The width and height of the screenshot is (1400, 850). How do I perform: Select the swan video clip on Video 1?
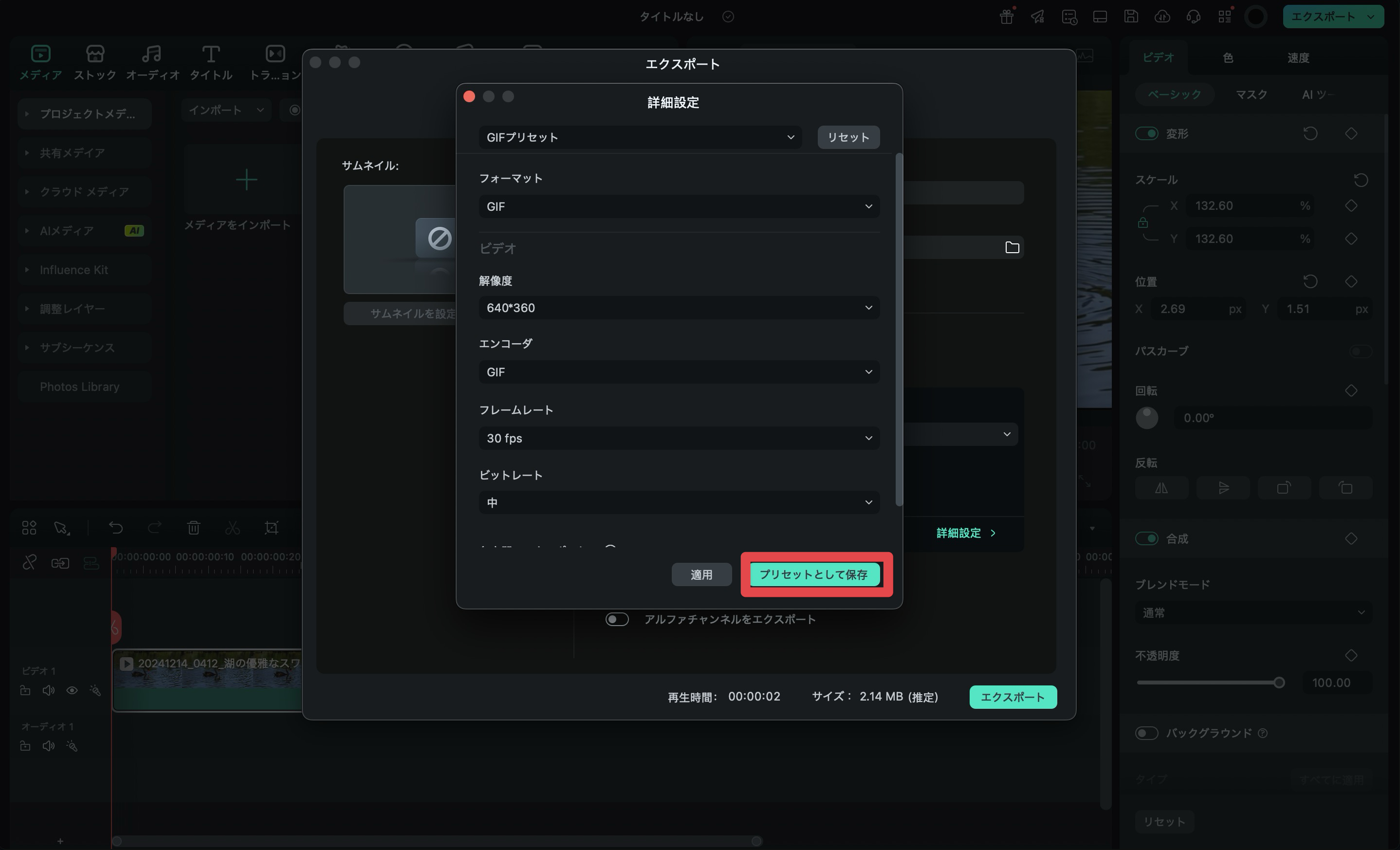coord(207,680)
